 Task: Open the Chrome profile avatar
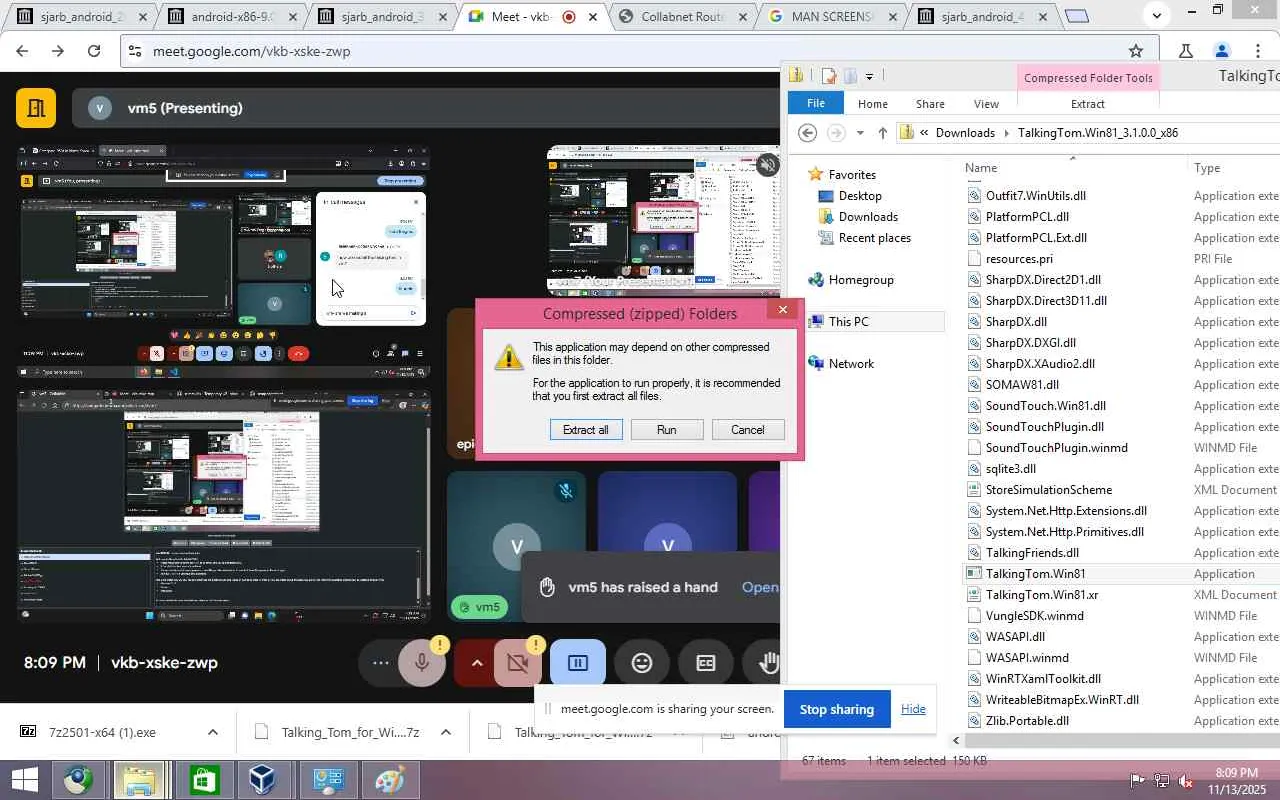1221,51
